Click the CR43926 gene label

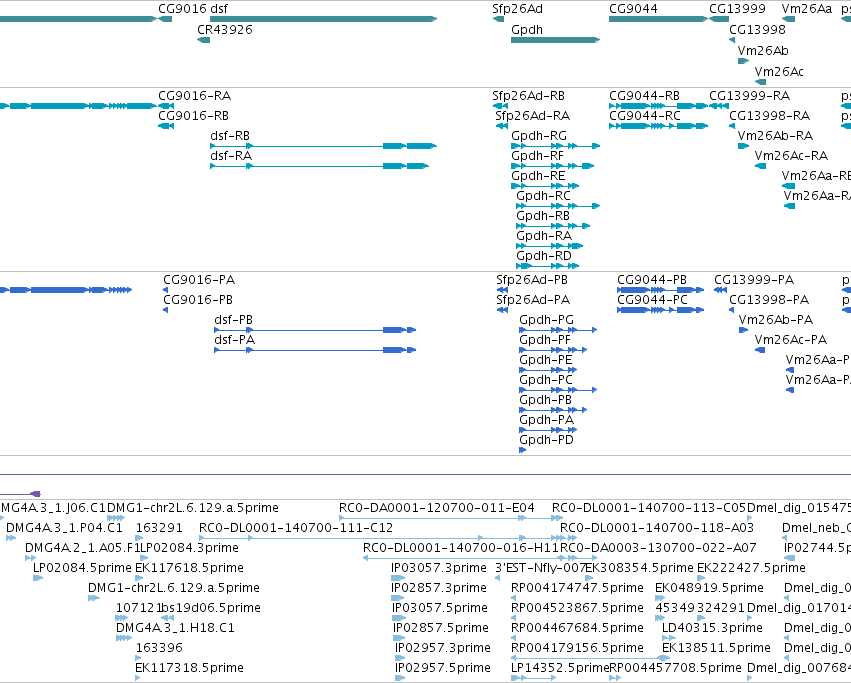click(225, 29)
